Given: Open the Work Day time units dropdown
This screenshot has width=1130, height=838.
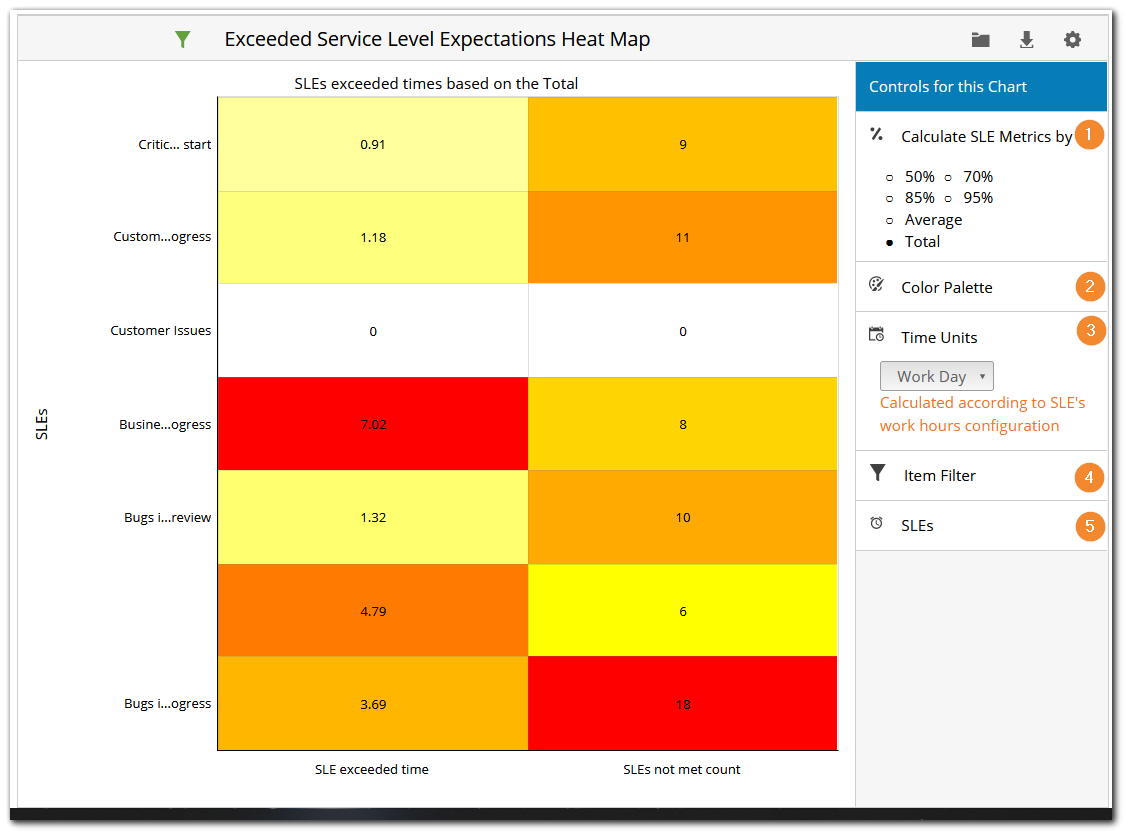Looking at the screenshot, I should (936, 376).
